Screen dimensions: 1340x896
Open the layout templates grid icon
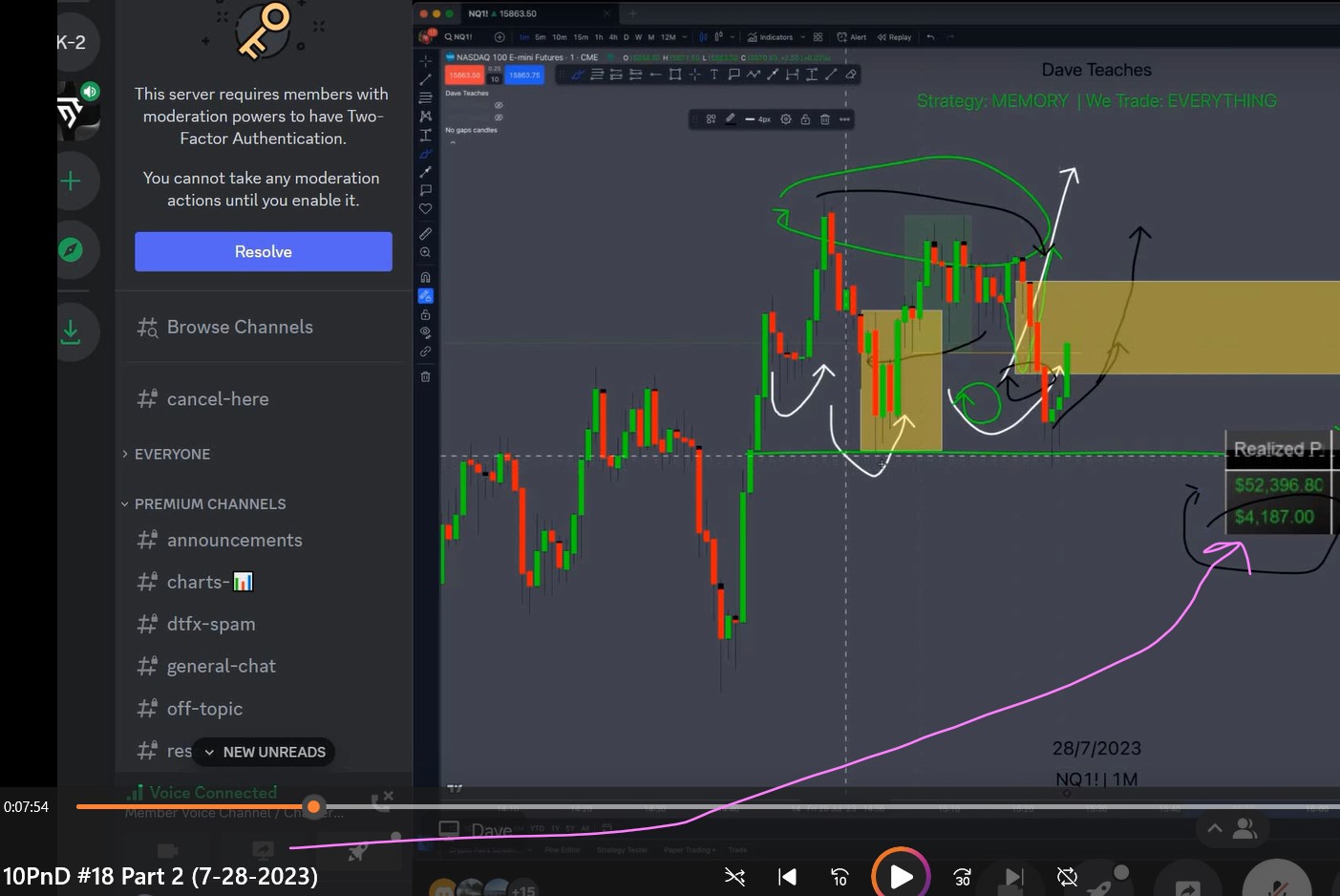coord(818,37)
